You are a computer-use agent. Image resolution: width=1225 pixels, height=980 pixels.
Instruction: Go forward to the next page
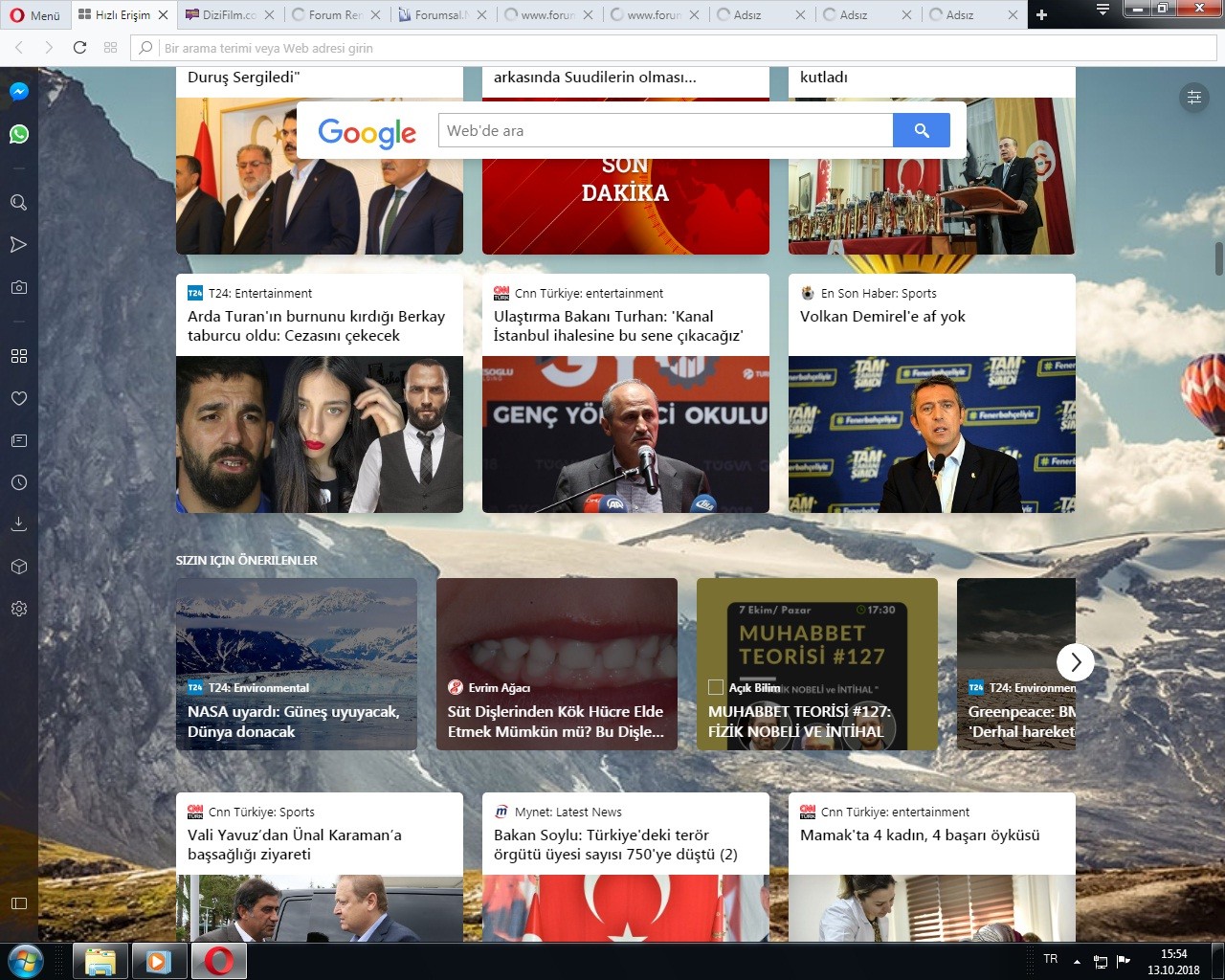pyautogui.click(x=49, y=47)
